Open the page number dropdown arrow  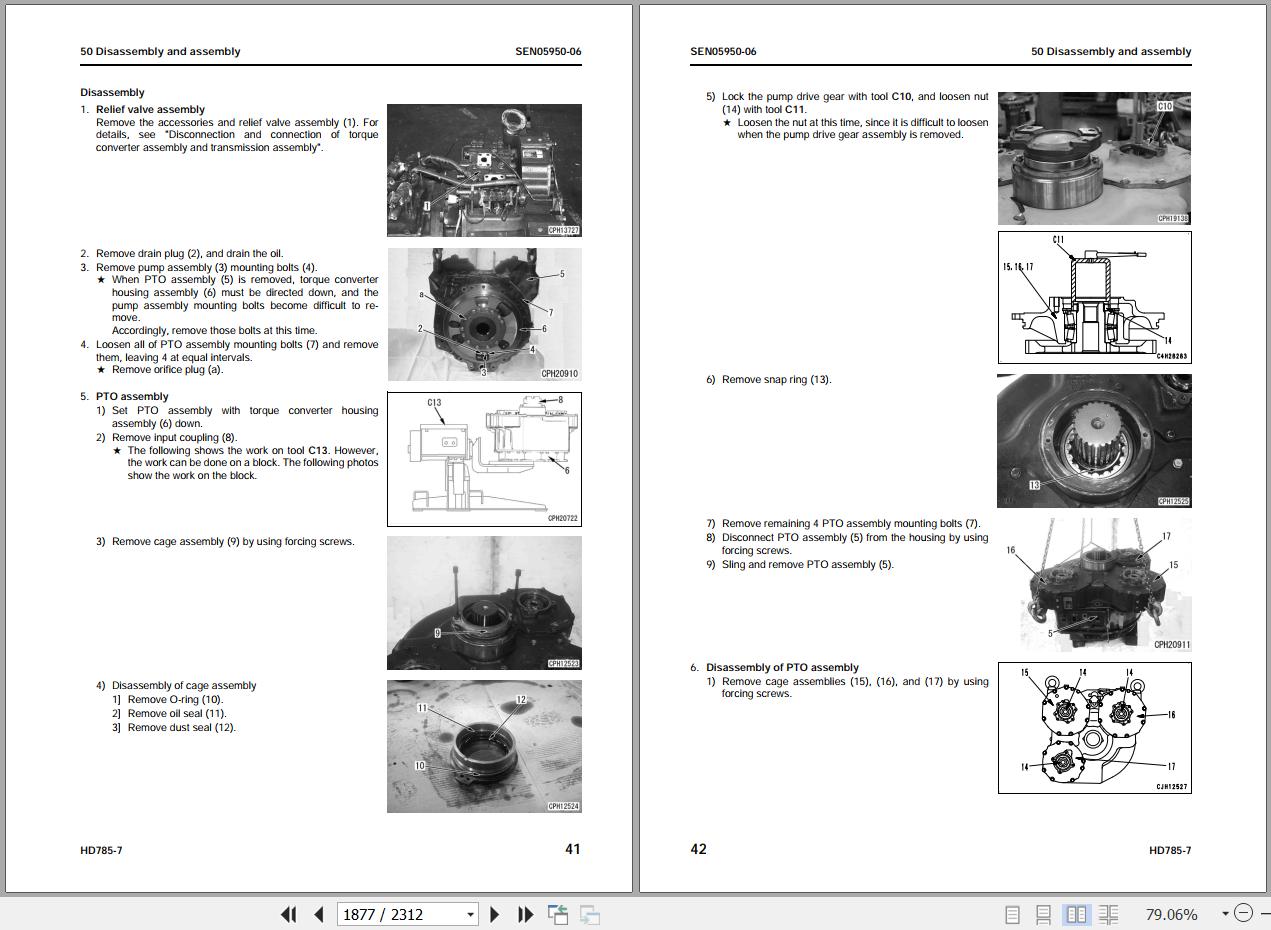tap(470, 914)
